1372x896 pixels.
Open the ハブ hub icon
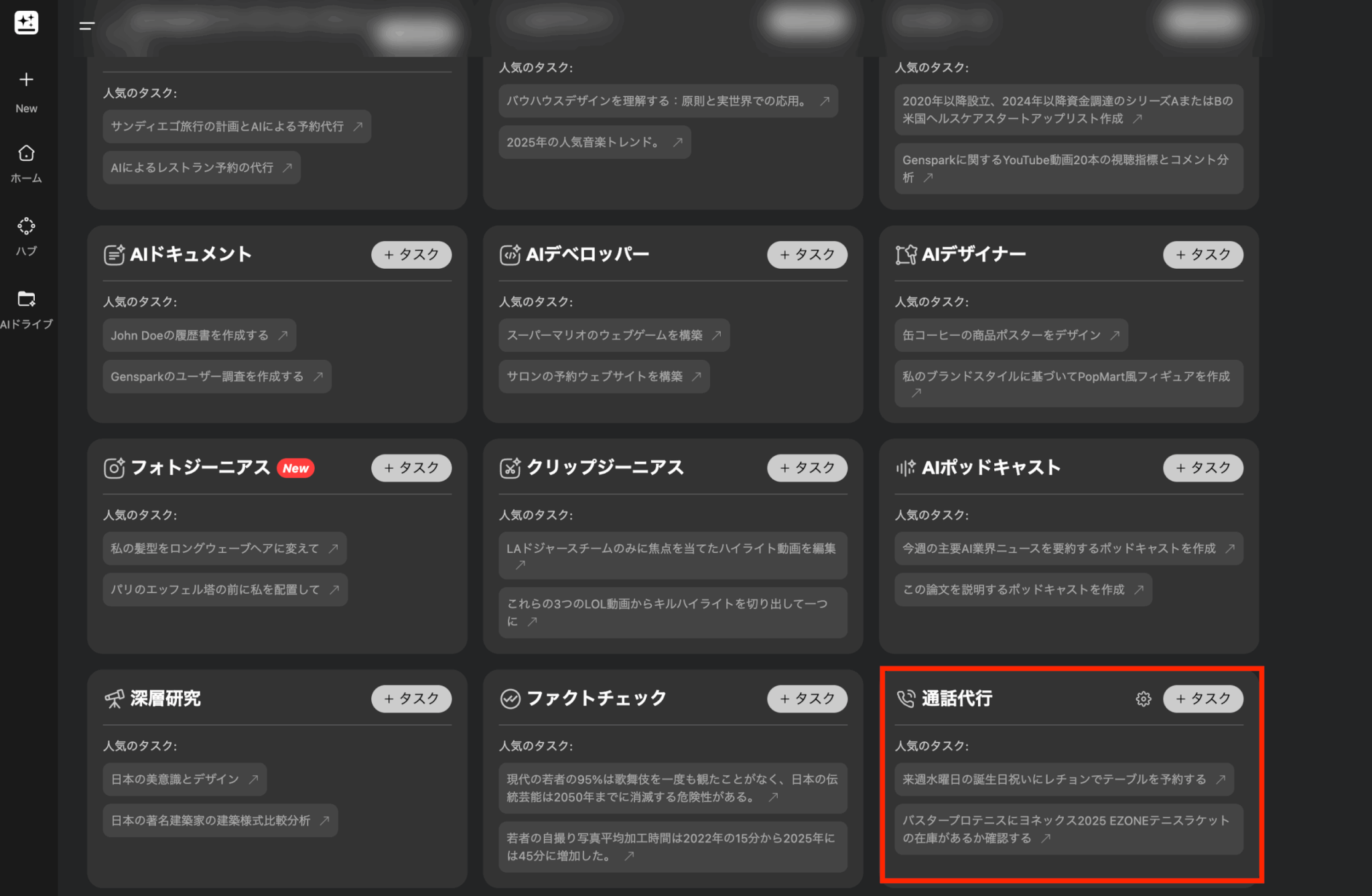tap(26, 227)
